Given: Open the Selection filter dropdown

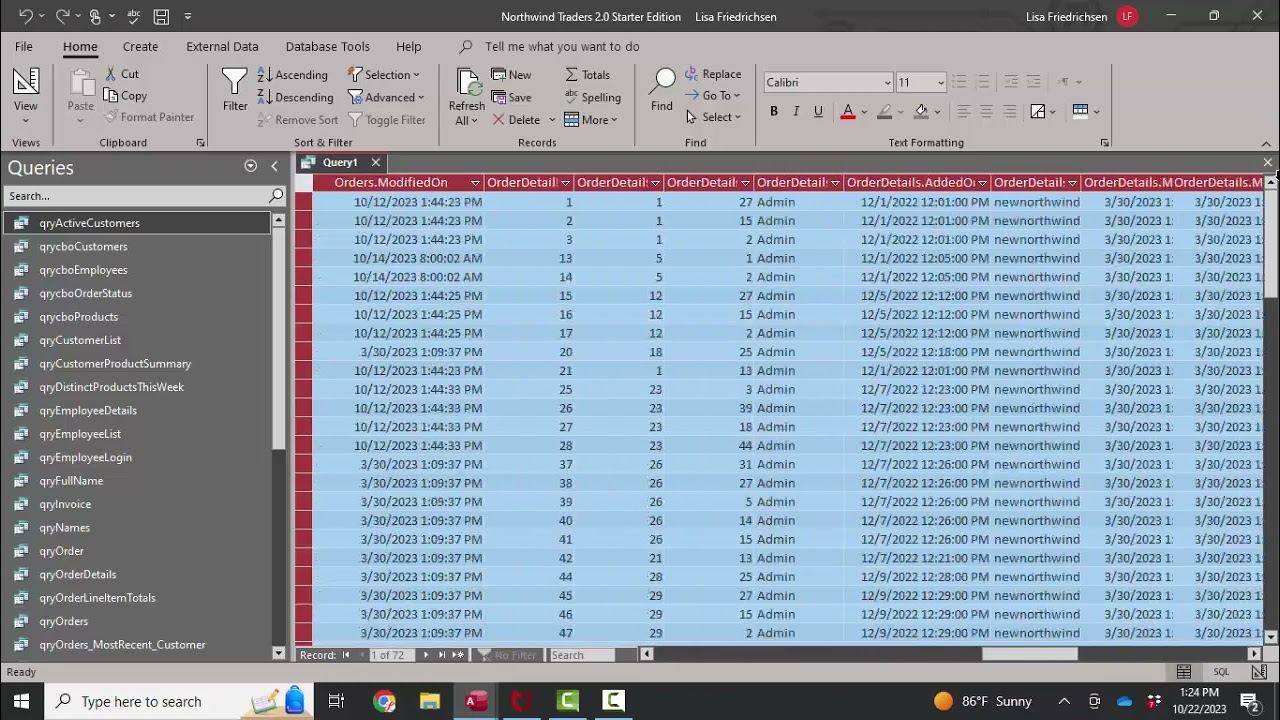Looking at the screenshot, I should pyautogui.click(x=385, y=75).
